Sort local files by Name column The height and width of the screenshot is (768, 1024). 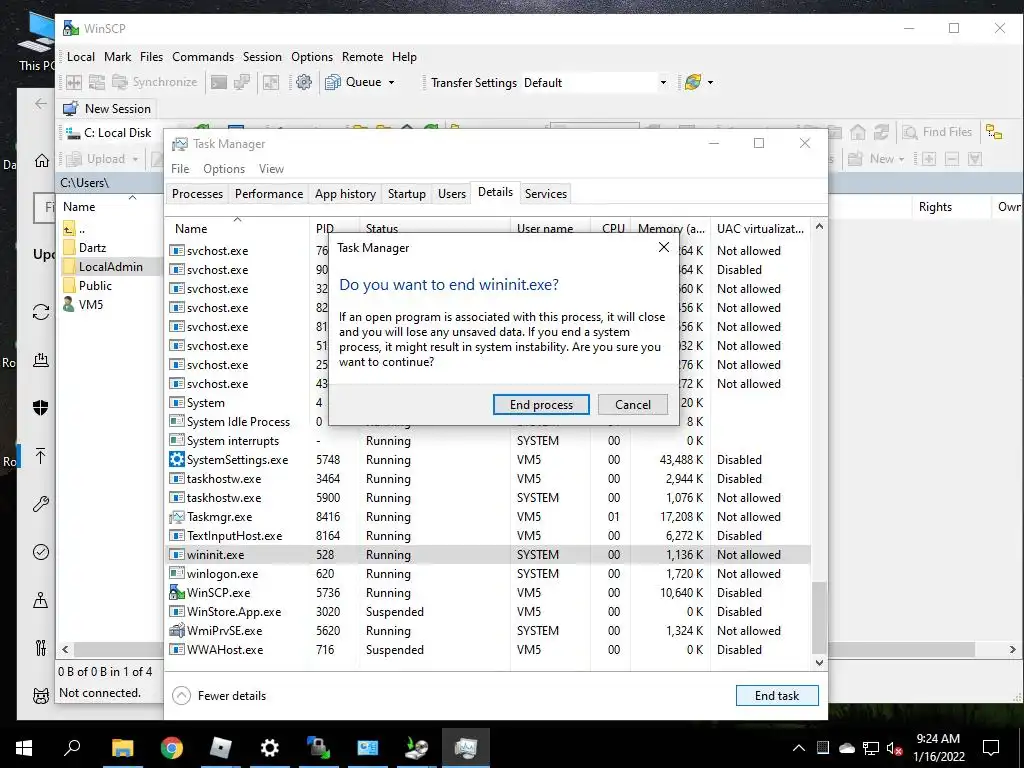coord(79,206)
